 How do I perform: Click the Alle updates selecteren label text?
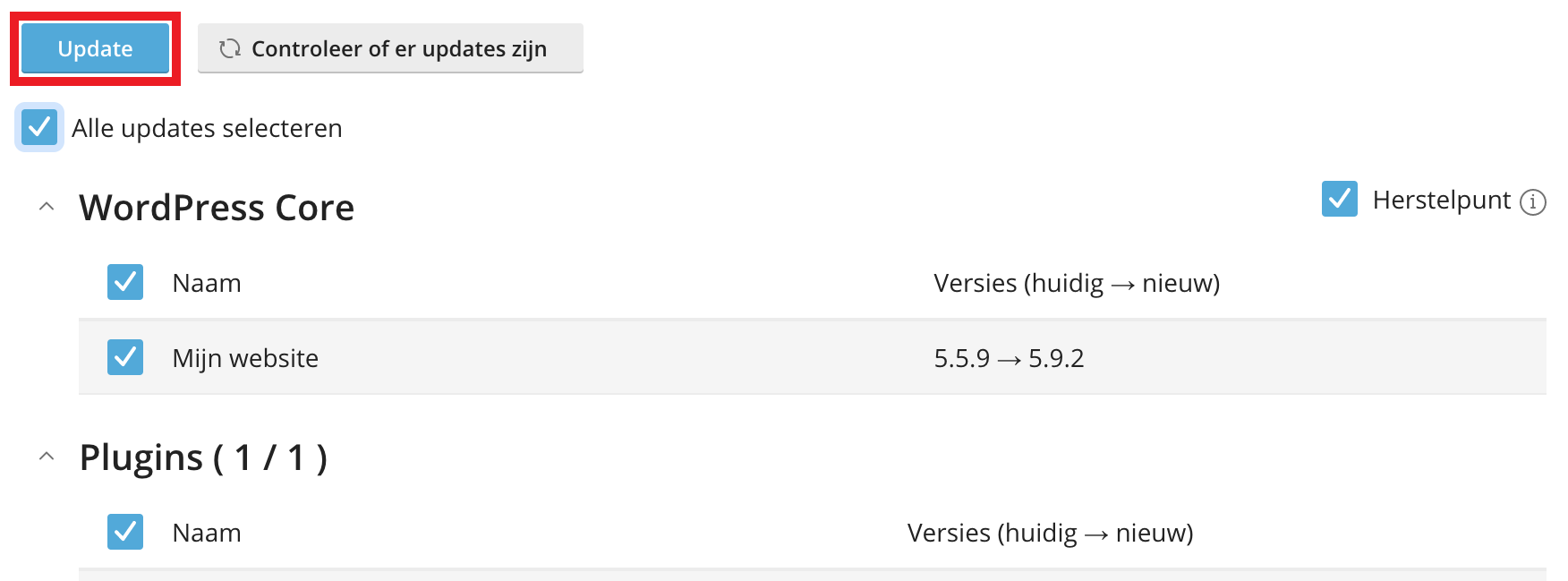tap(207, 128)
